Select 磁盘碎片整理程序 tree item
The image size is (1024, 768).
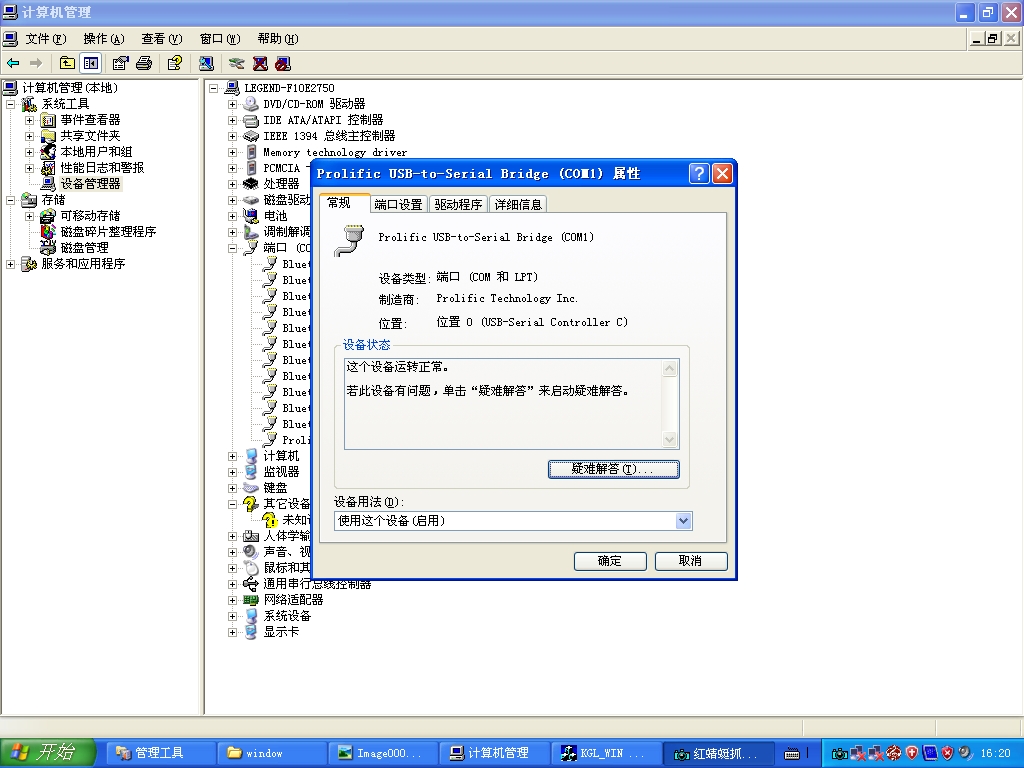point(108,232)
